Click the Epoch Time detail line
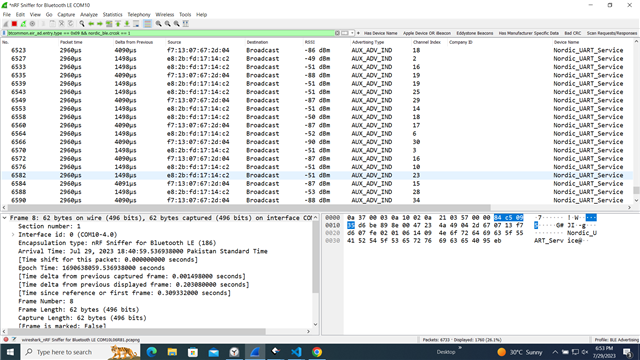The width and height of the screenshot is (640, 360). (91, 268)
